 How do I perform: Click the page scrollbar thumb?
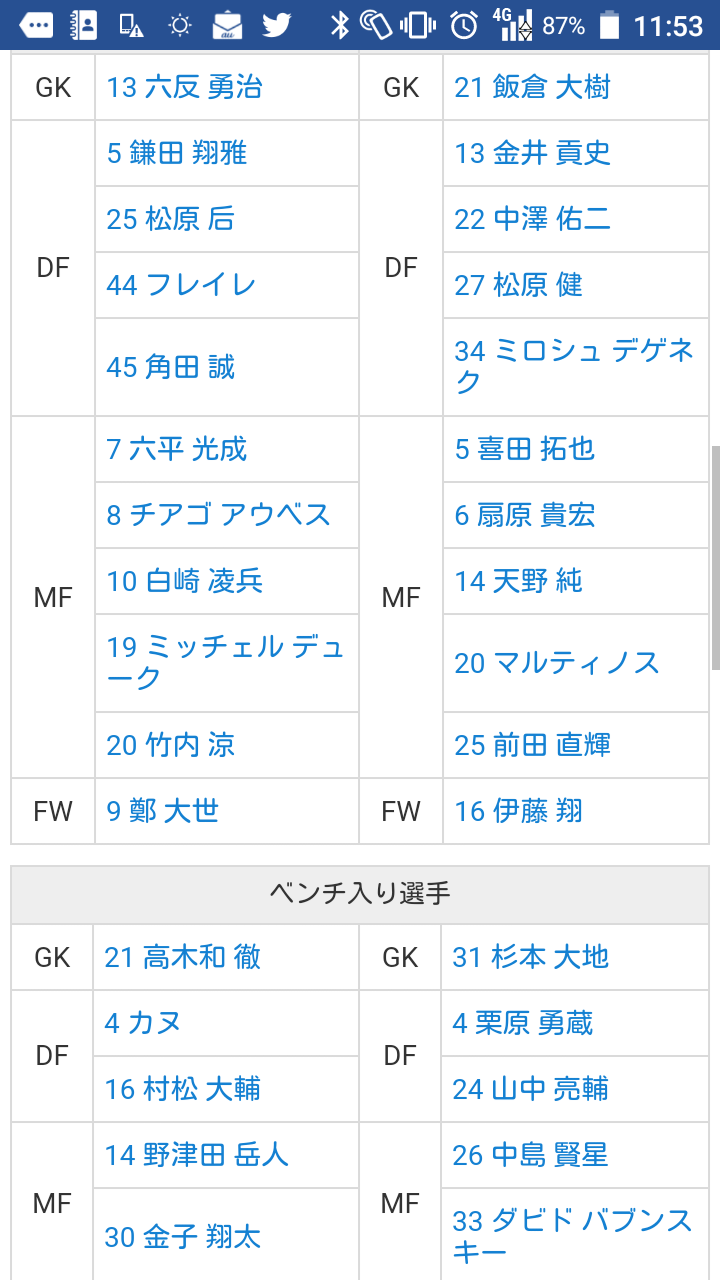point(715,557)
